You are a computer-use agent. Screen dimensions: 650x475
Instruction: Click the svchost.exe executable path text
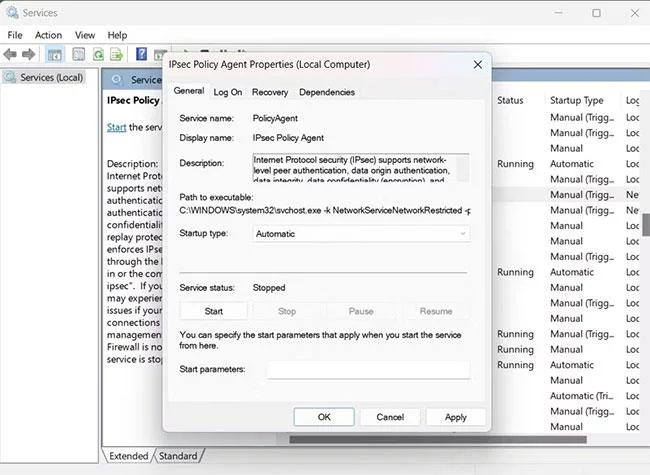tap(325, 211)
